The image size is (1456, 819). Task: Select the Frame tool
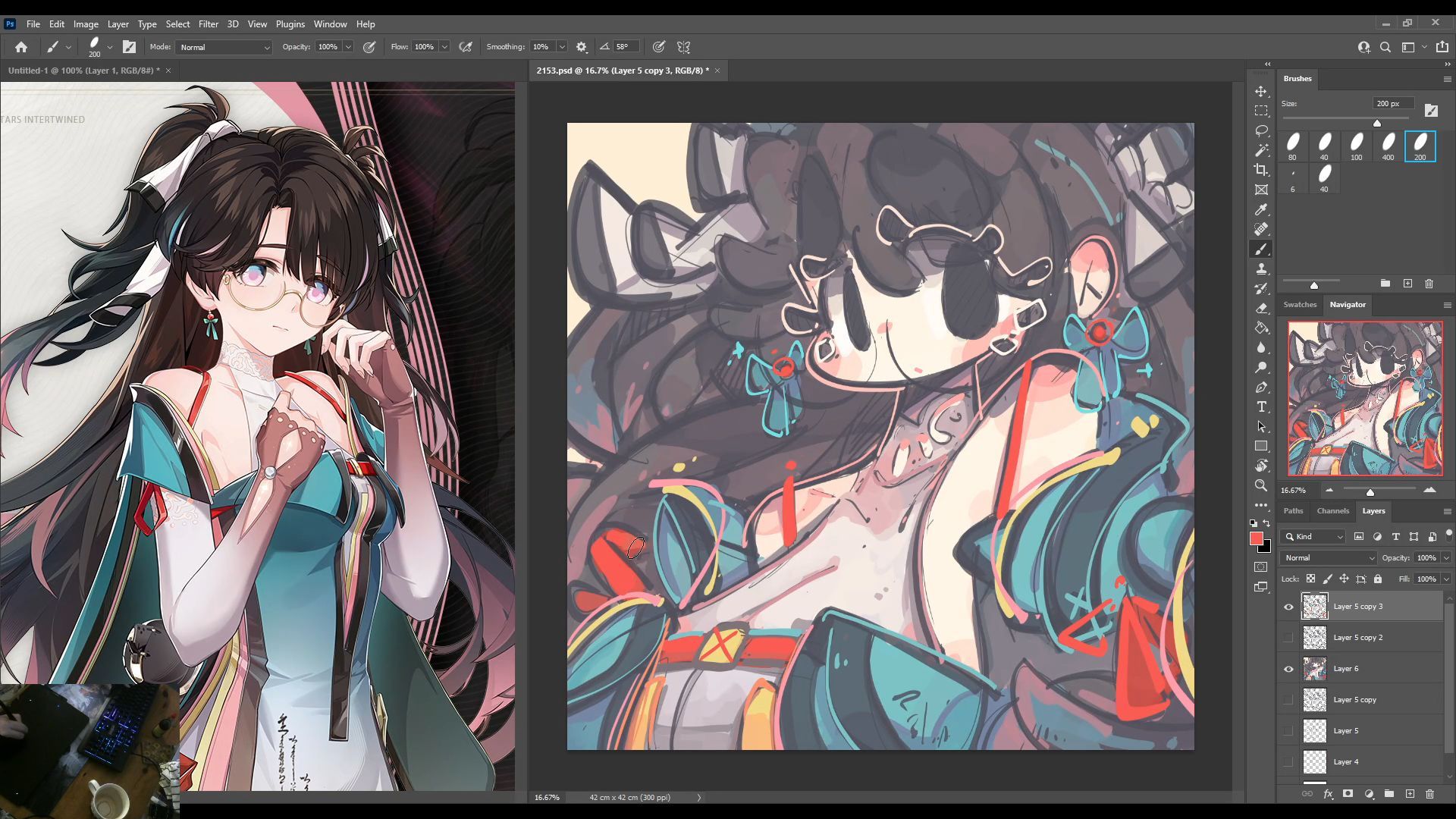point(1261,190)
